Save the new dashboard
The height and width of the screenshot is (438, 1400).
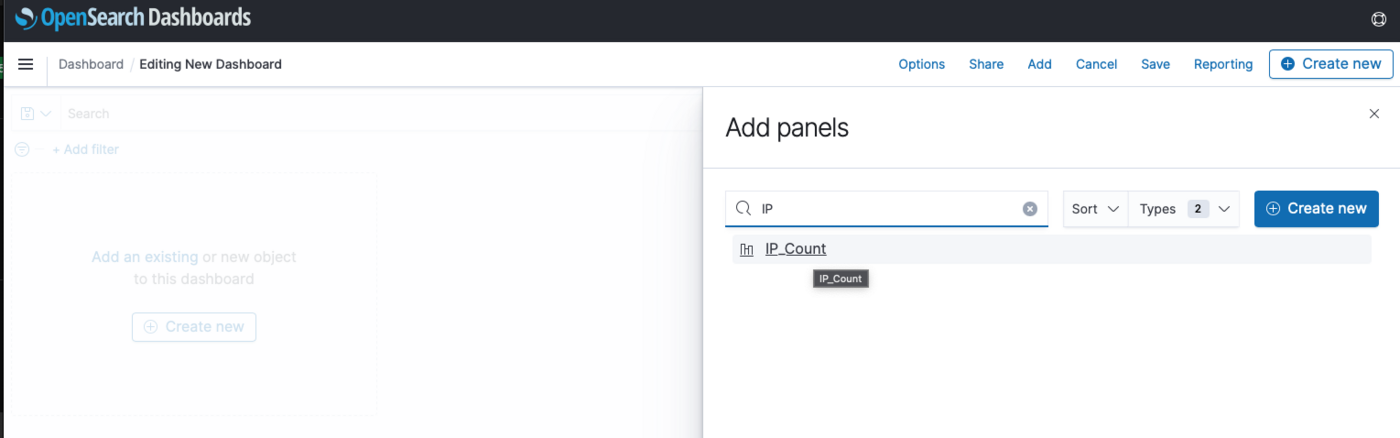coord(1155,64)
